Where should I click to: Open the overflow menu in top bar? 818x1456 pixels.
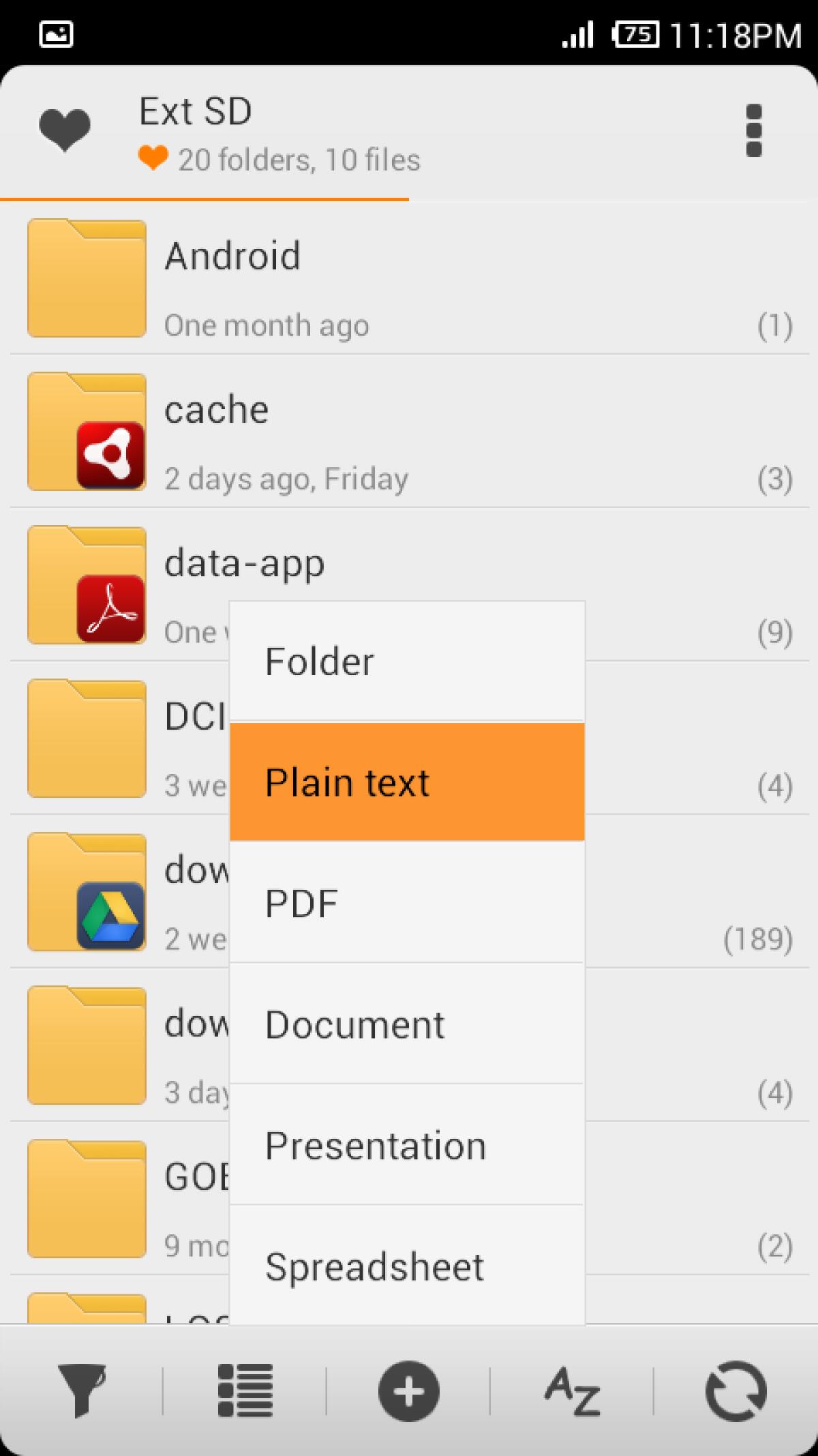coord(753,130)
